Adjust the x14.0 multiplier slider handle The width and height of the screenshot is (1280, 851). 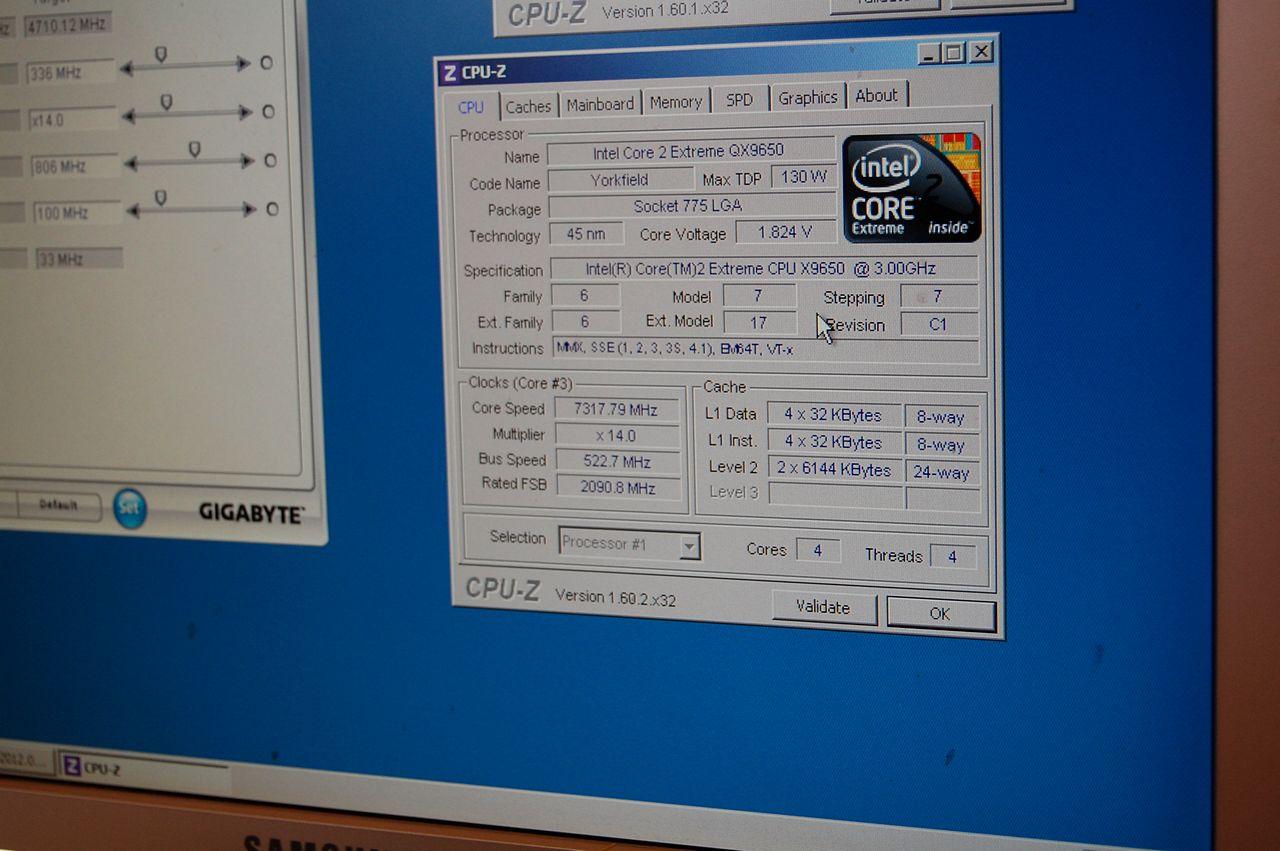(166, 103)
